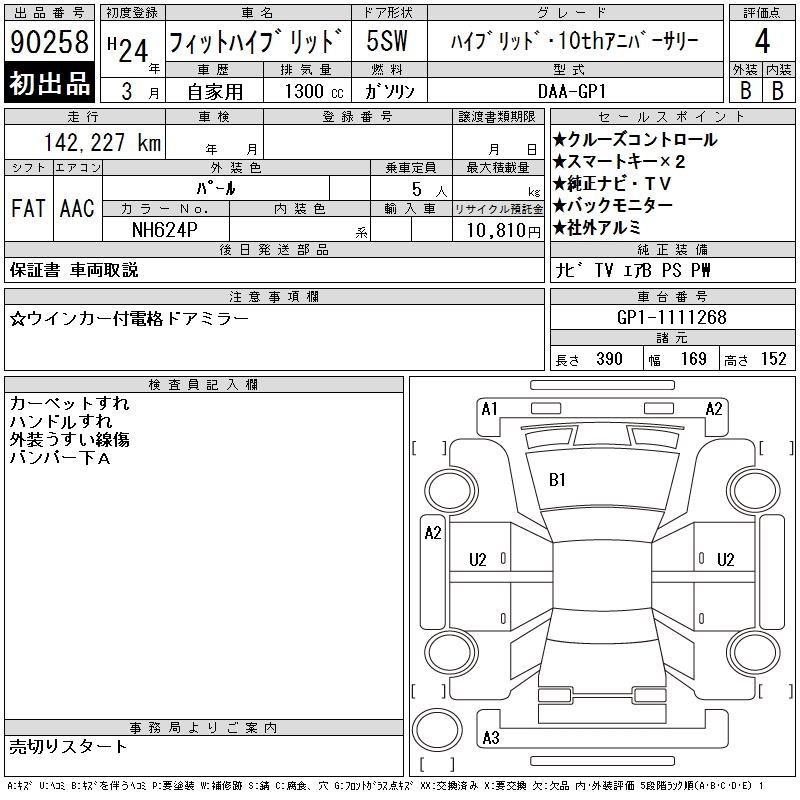Click the A3 marker near rear bumper

(x=490, y=738)
